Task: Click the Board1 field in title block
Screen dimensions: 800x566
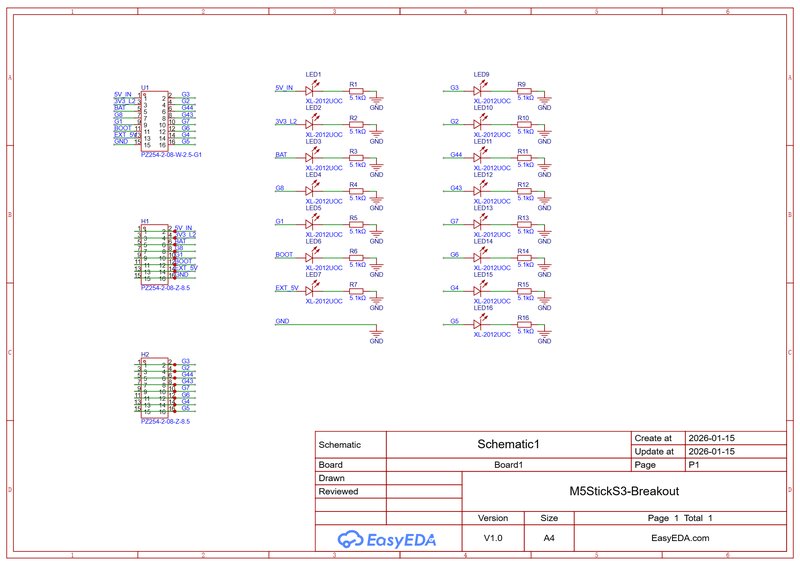Action: tap(508, 465)
